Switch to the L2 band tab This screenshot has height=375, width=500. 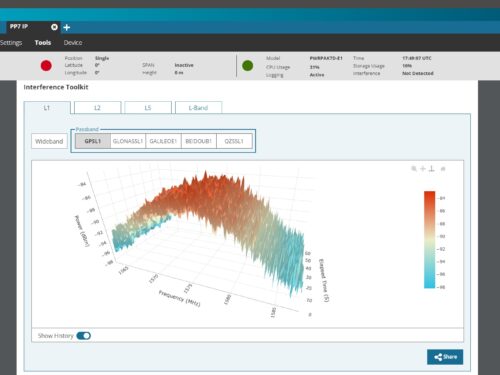[x=97, y=108]
